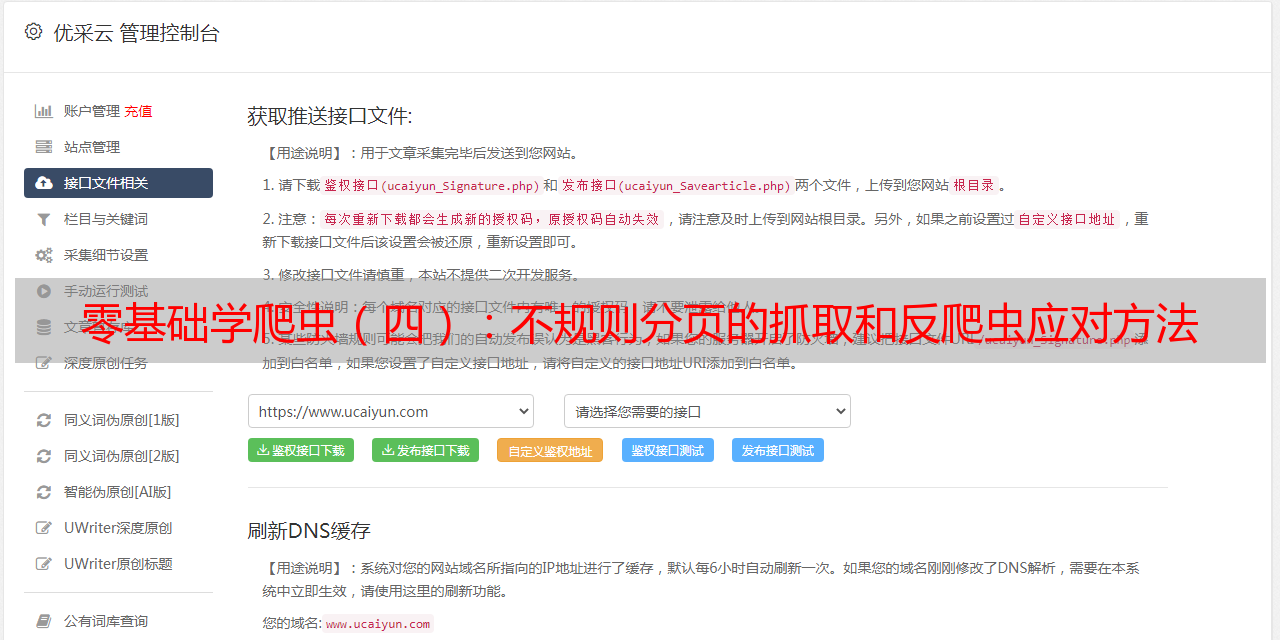This screenshot has width=1280, height=640.
Task: Click the 优采云 管理控制台 title
Action: pos(136,33)
